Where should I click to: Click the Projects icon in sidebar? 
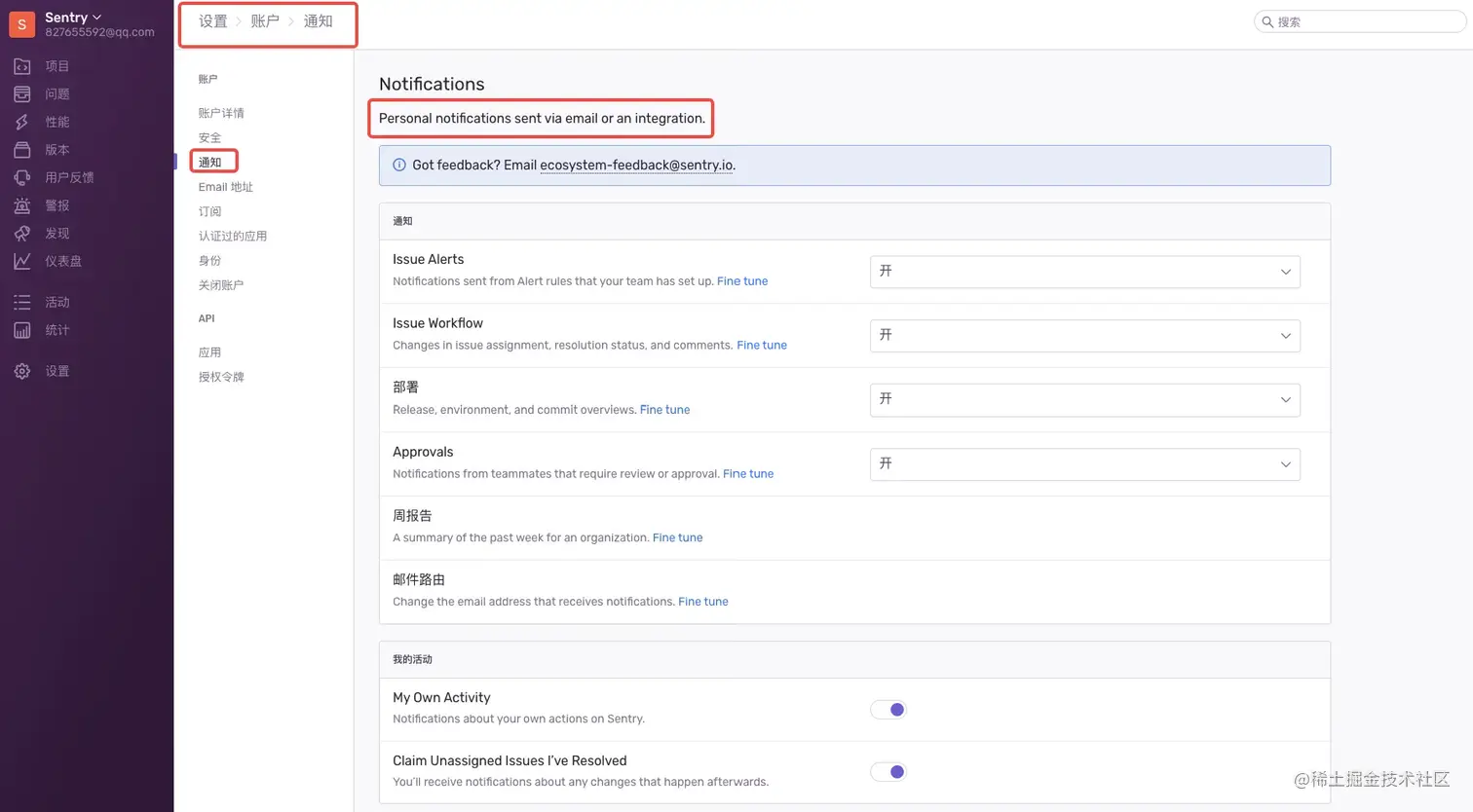click(x=22, y=66)
